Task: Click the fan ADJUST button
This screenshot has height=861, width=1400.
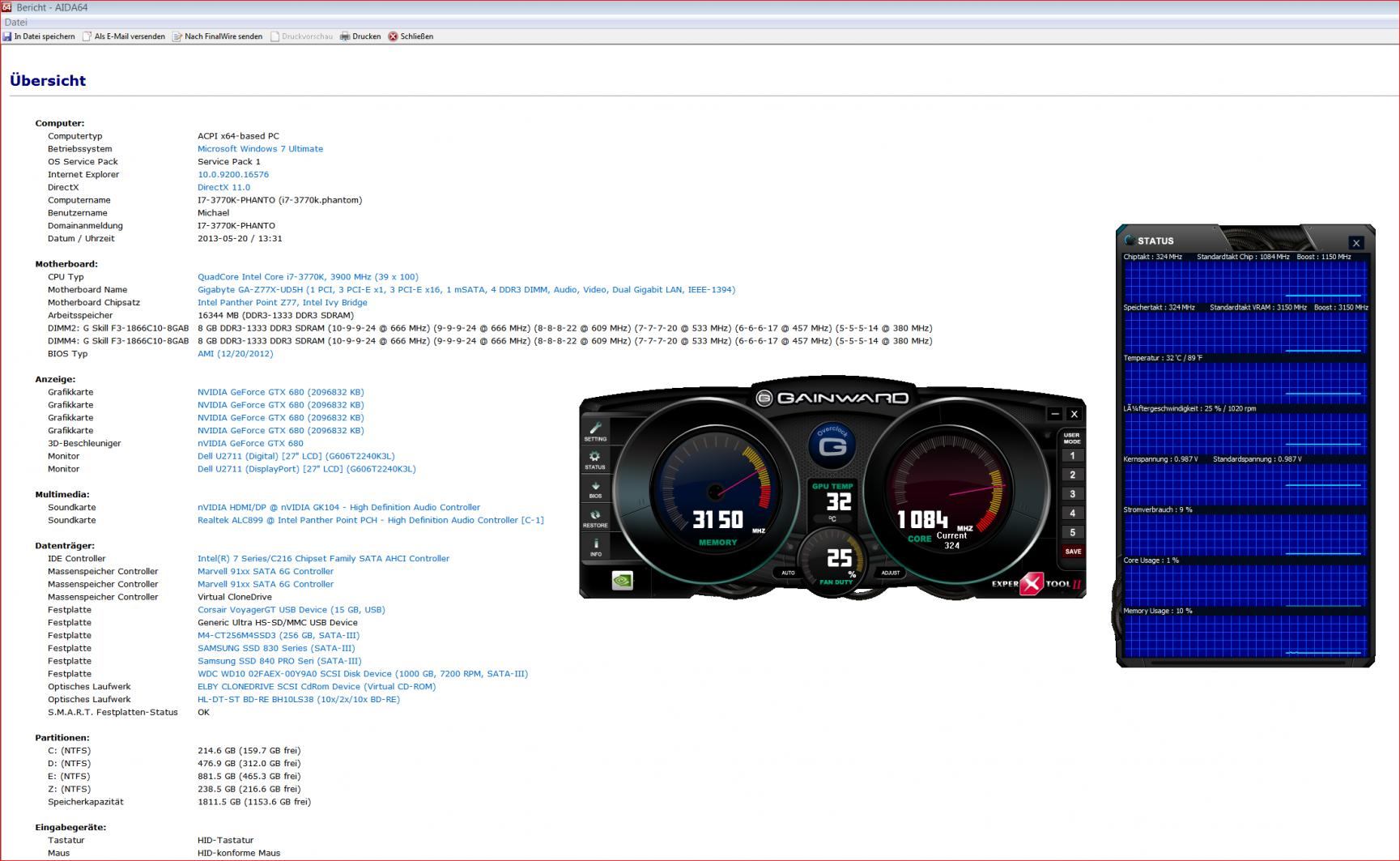Action: (891, 573)
